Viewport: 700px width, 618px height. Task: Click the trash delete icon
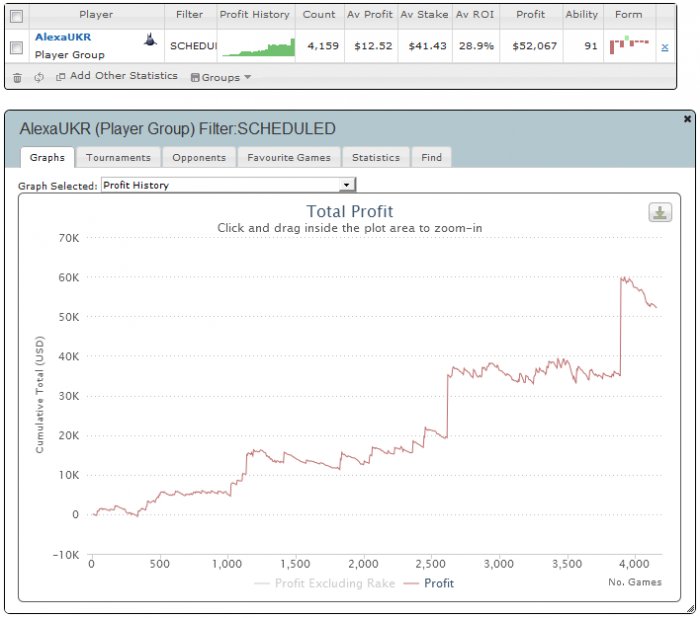click(x=17, y=78)
